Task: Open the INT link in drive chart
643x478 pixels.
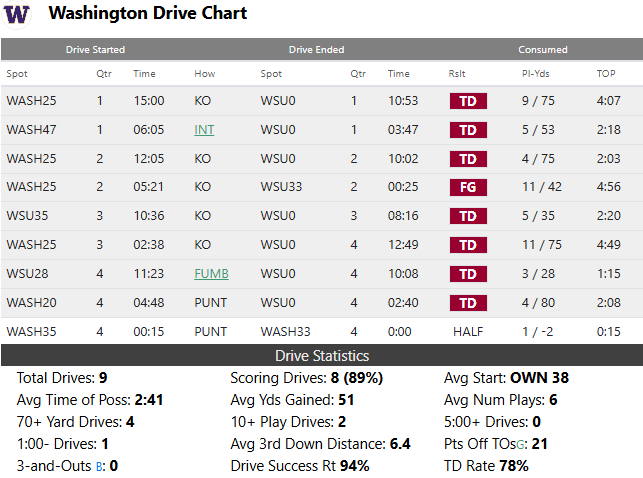Action: click(x=204, y=130)
